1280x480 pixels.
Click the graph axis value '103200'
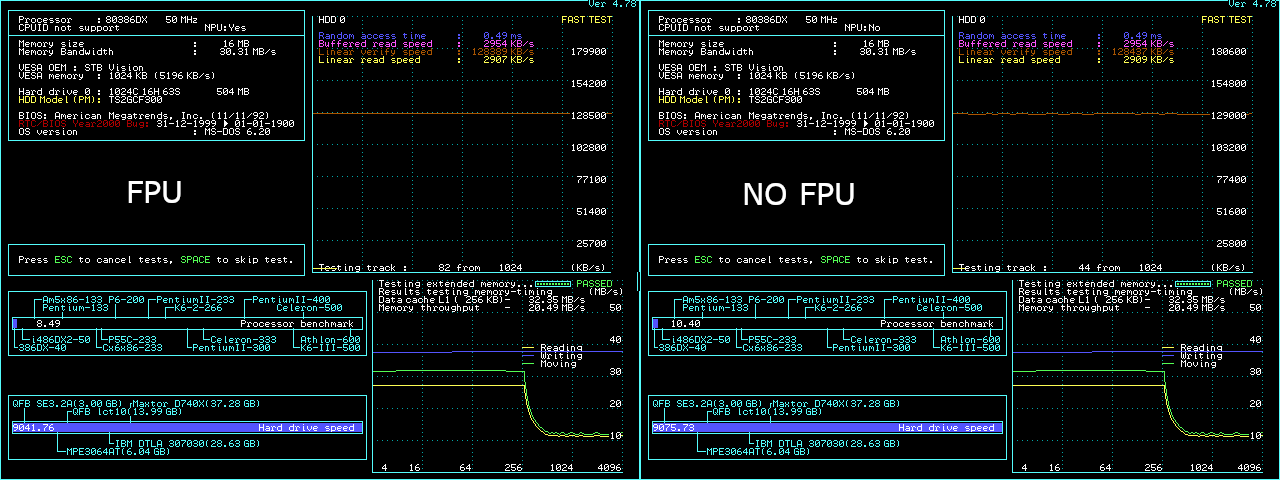1229,148
